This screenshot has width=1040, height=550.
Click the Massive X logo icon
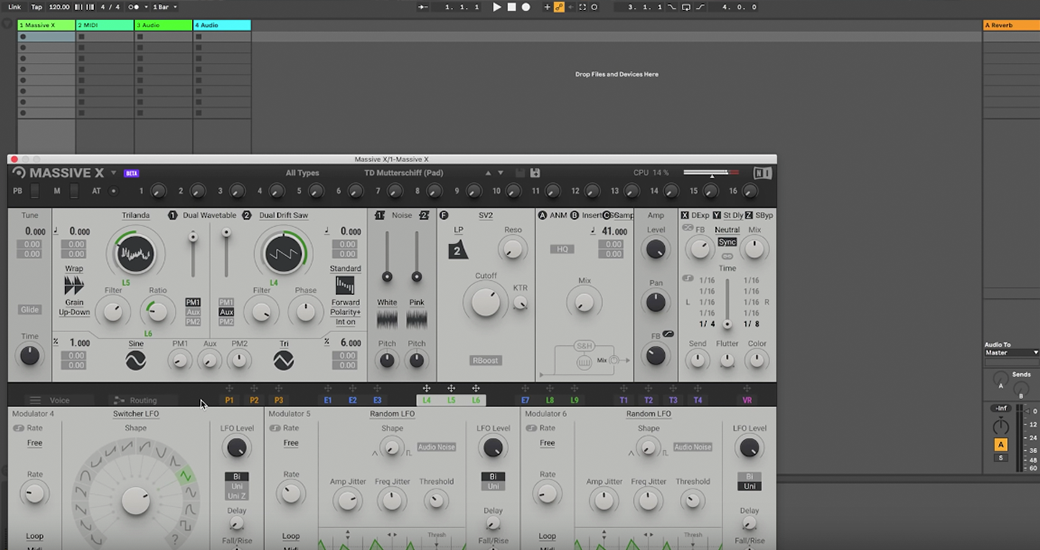coord(19,172)
